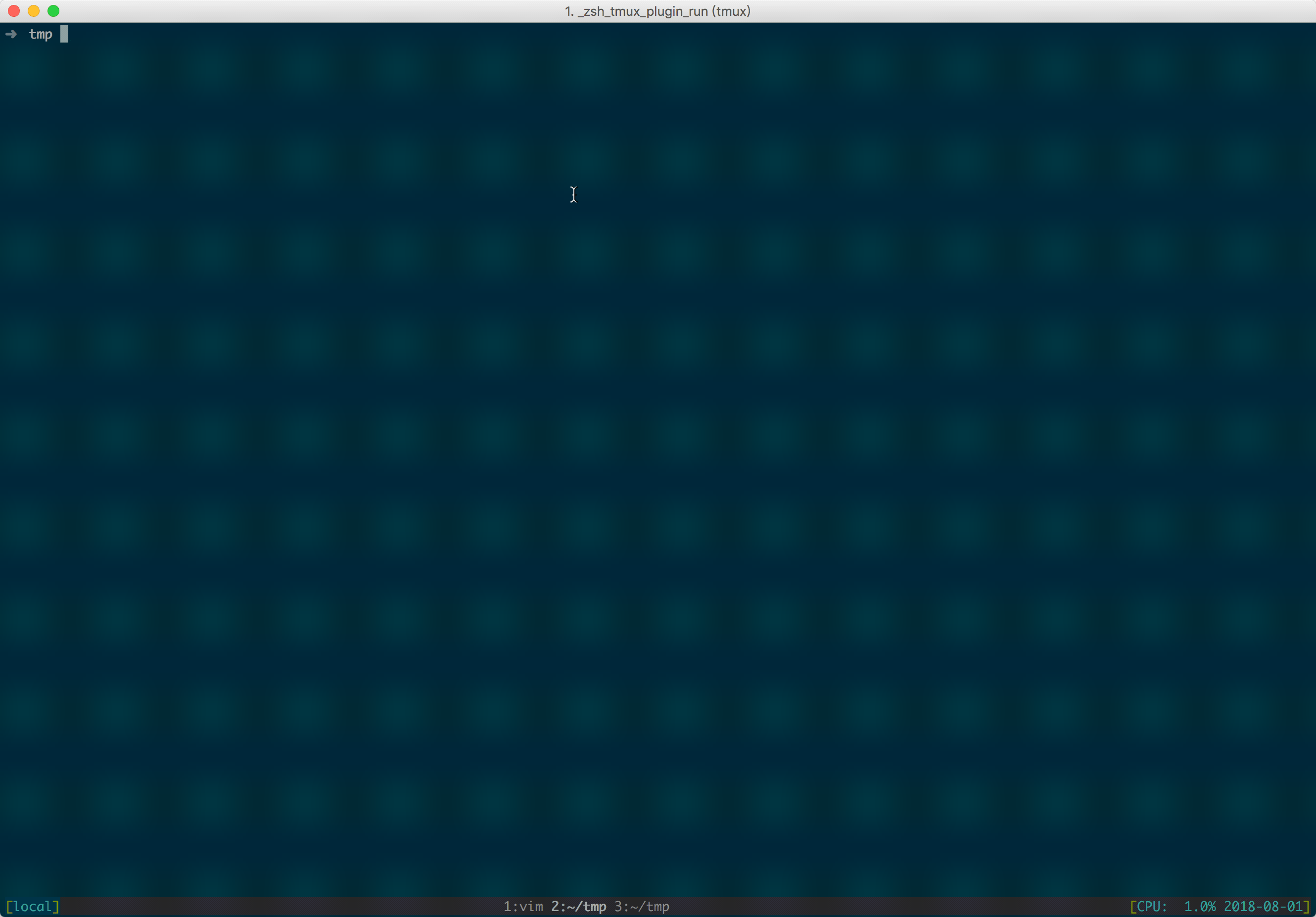Click the CPU: label in status bar
Viewport: 1316px width, 917px height.
pyautogui.click(x=1152, y=907)
